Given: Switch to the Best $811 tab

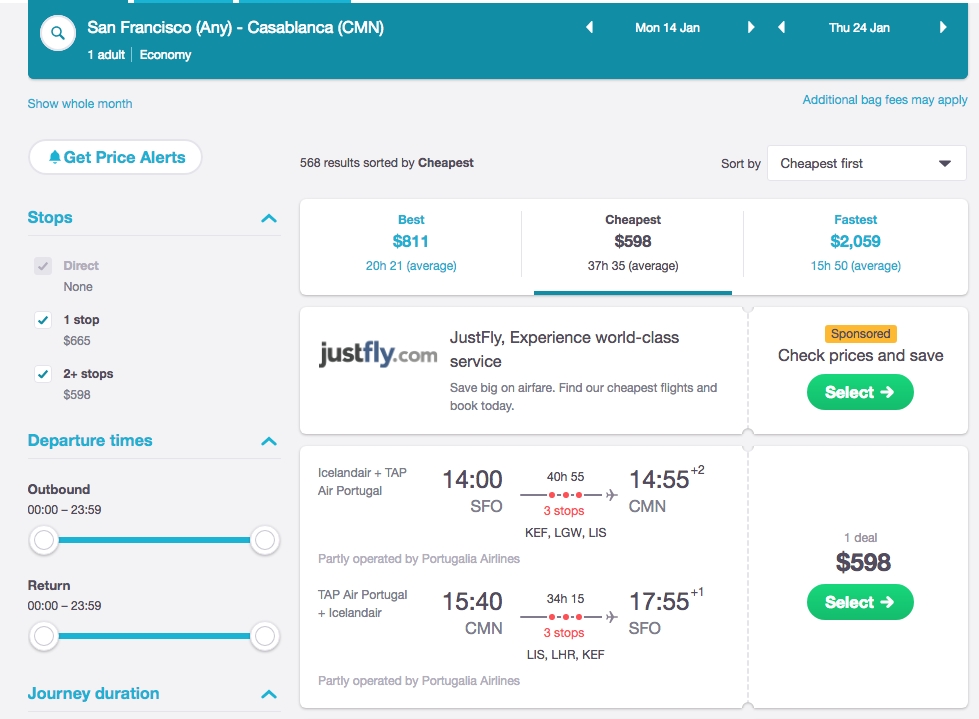Looking at the screenshot, I should coord(411,243).
